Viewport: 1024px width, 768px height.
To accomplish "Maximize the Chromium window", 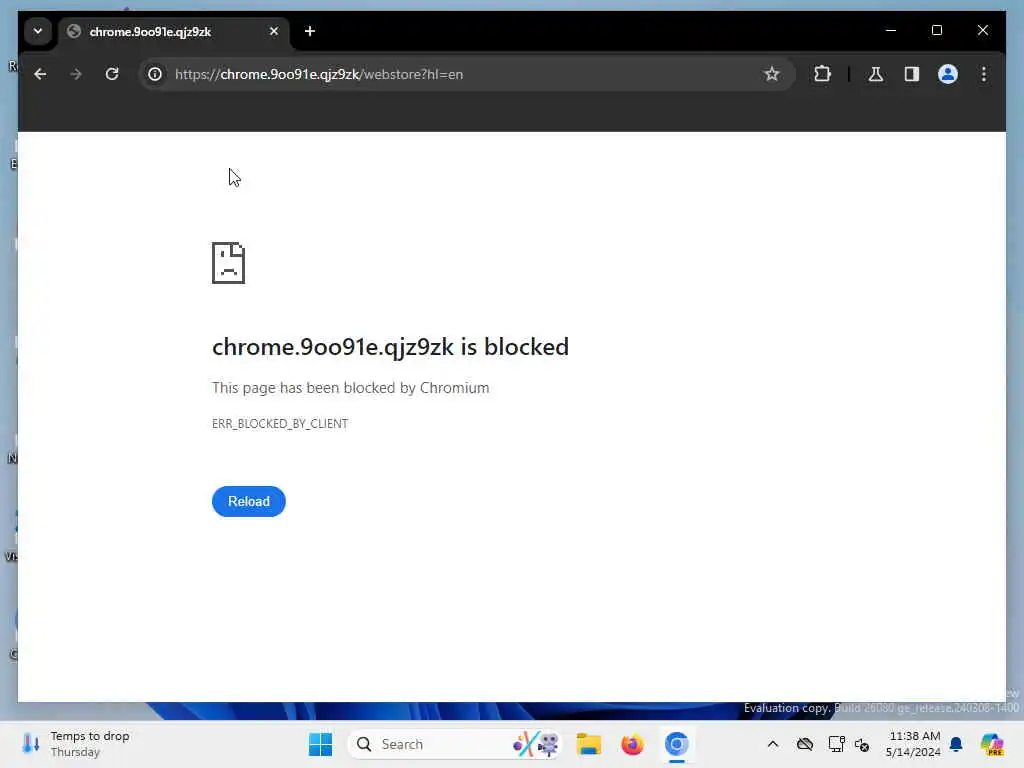I will (936, 30).
